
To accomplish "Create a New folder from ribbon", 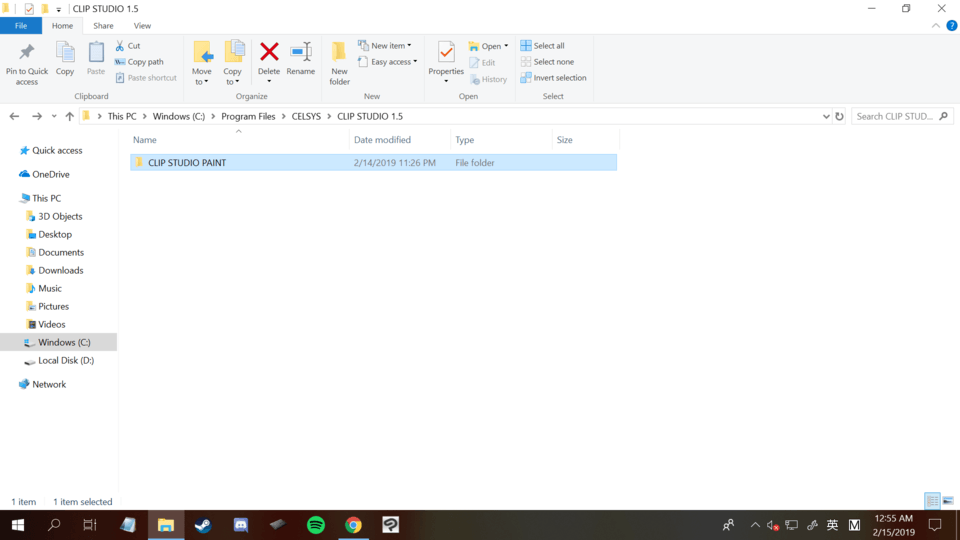I will pyautogui.click(x=339, y=64).
